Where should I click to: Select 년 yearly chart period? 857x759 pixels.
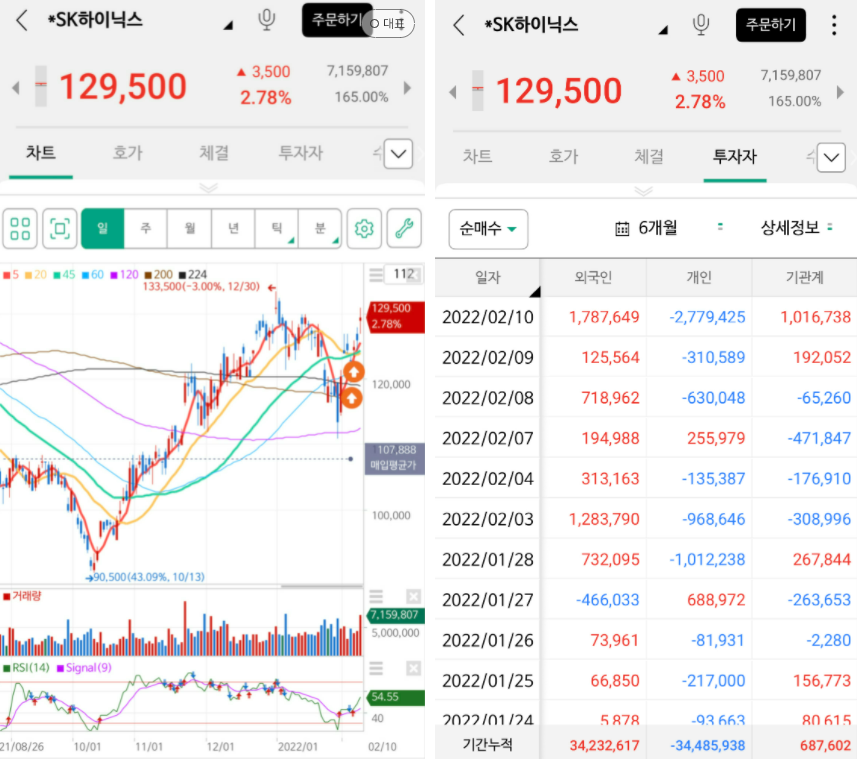pyautogui.click(x=233, y=228)
